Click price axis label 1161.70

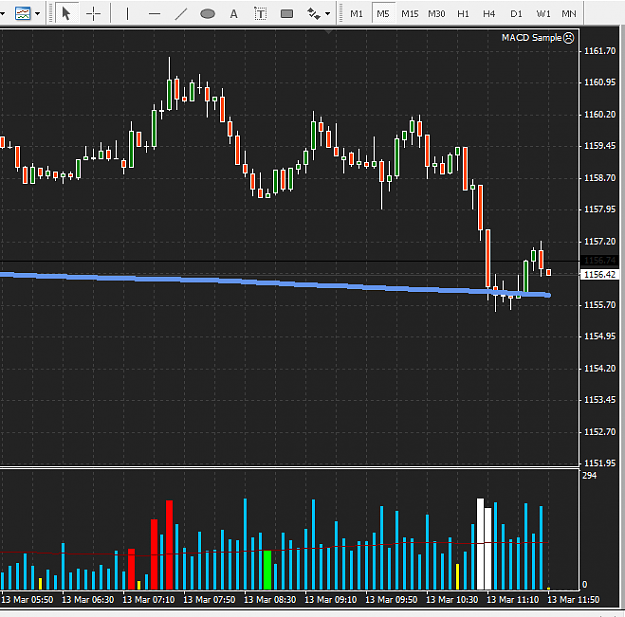(x=600, y=51)
